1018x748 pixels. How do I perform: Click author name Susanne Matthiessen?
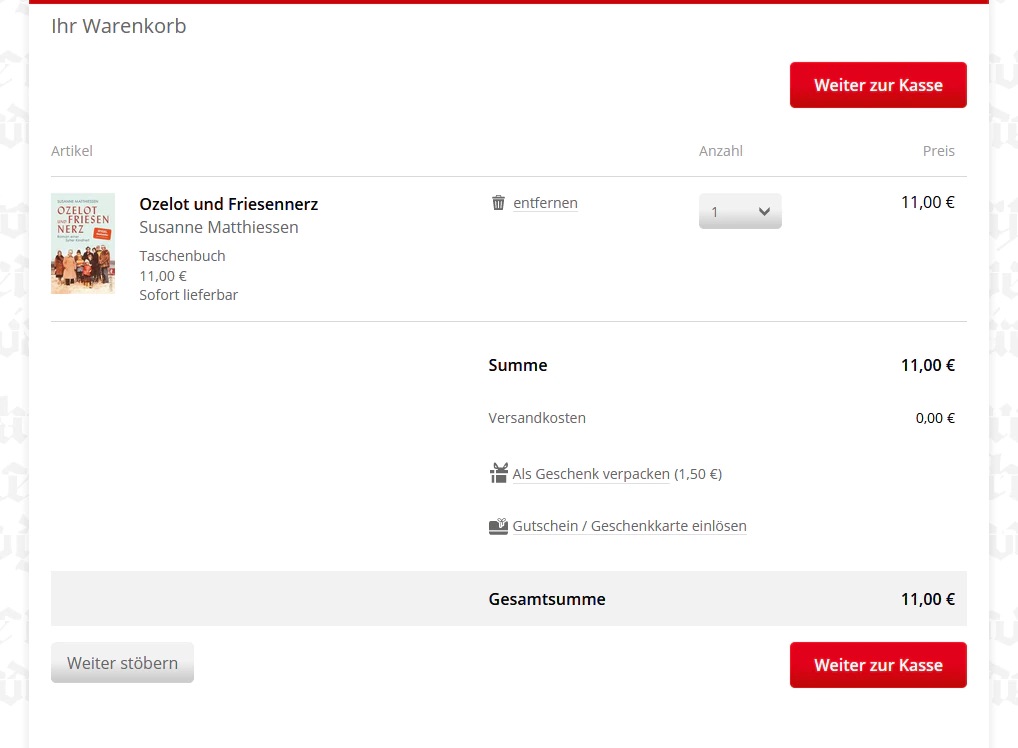click(218, 227)
